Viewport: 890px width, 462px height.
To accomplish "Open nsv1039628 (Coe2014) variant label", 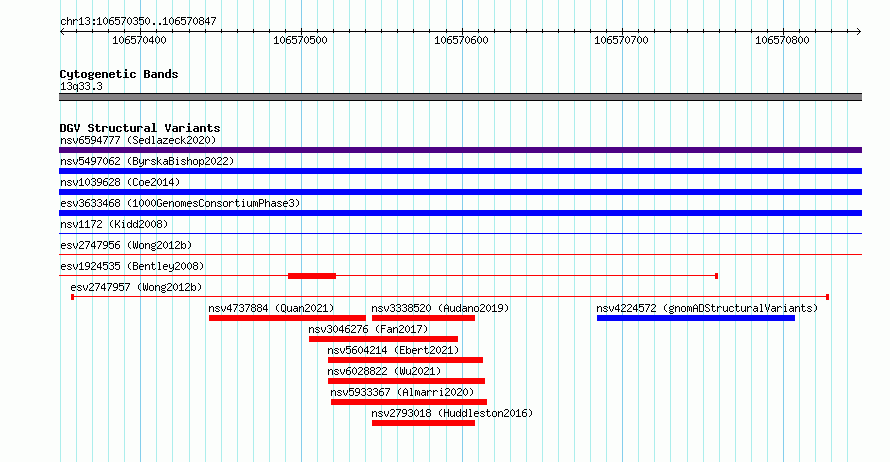I will [120, 182].
